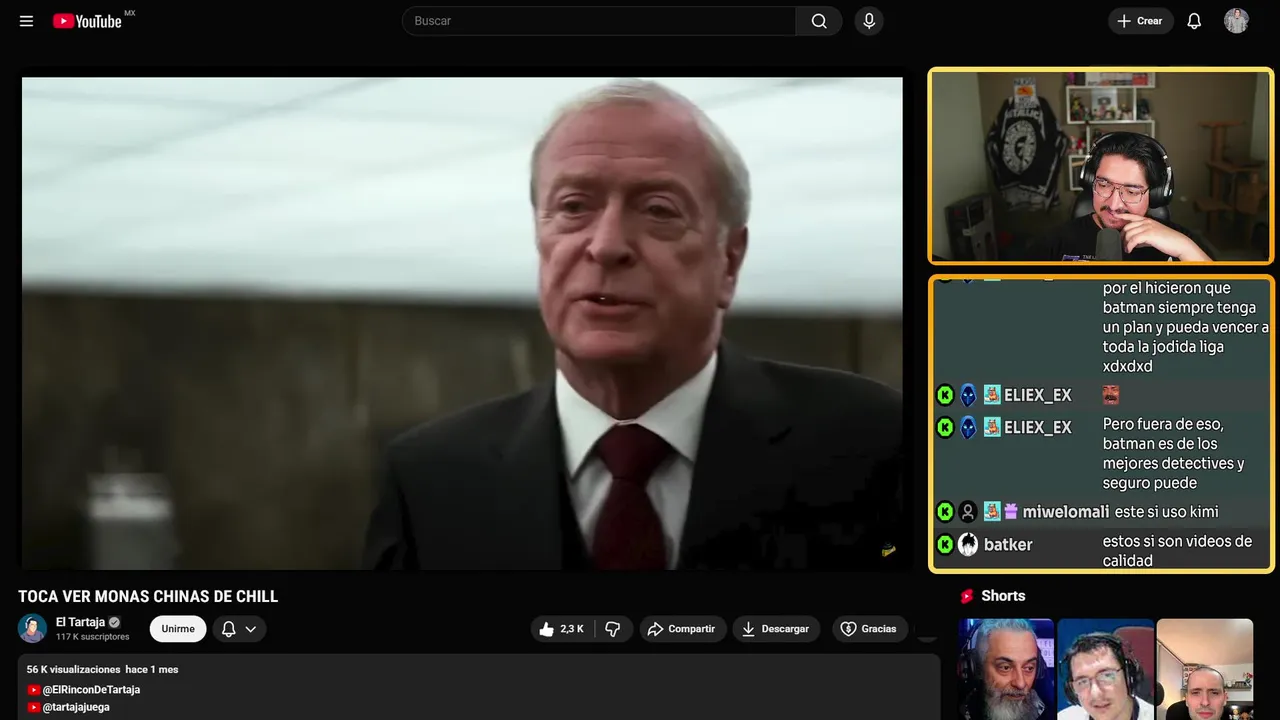
Task: Click batker's avatar icon in chat
Action: (x=968, y=545)
